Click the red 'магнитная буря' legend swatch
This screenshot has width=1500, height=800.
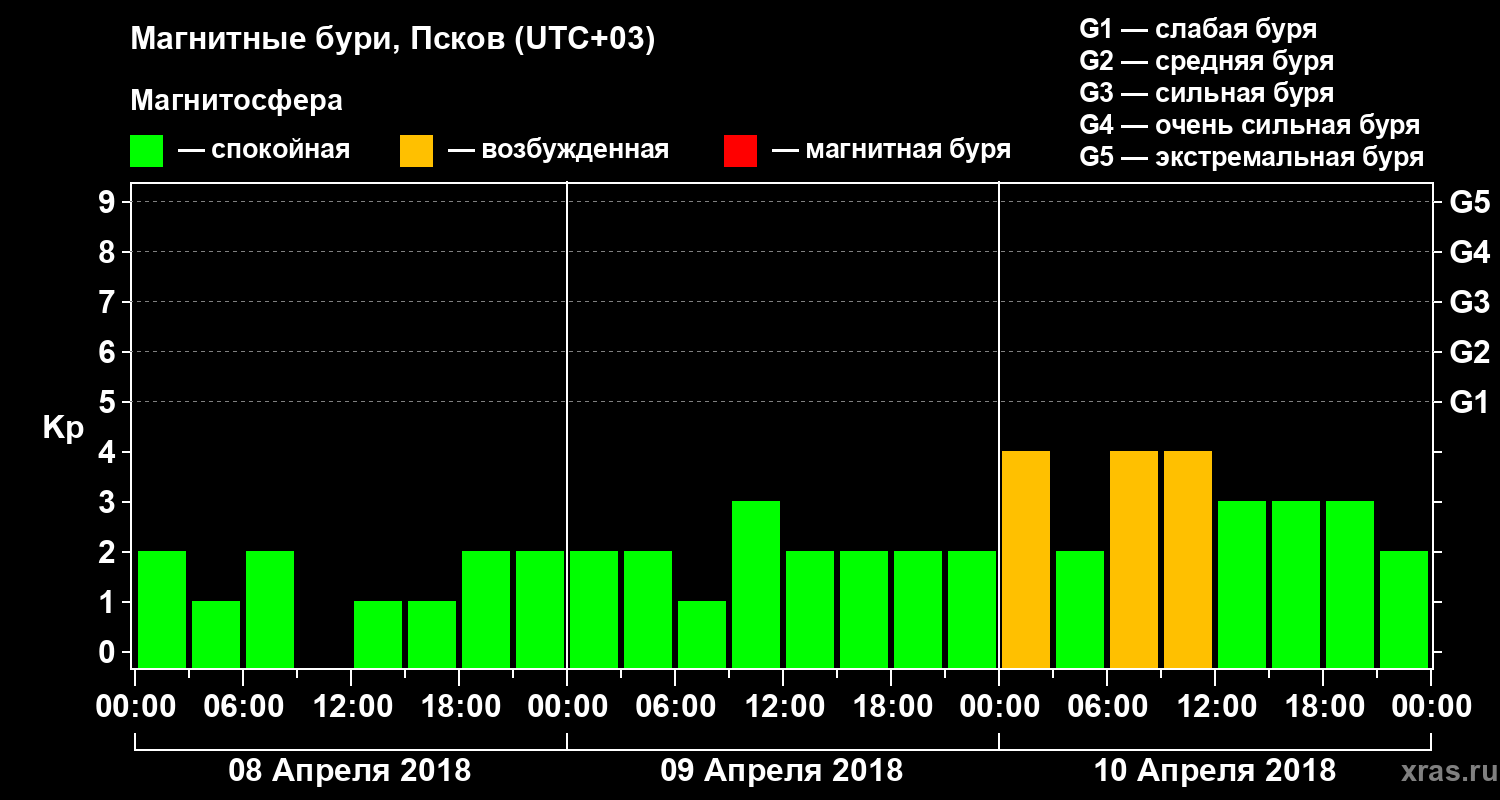tap(740, 151)
